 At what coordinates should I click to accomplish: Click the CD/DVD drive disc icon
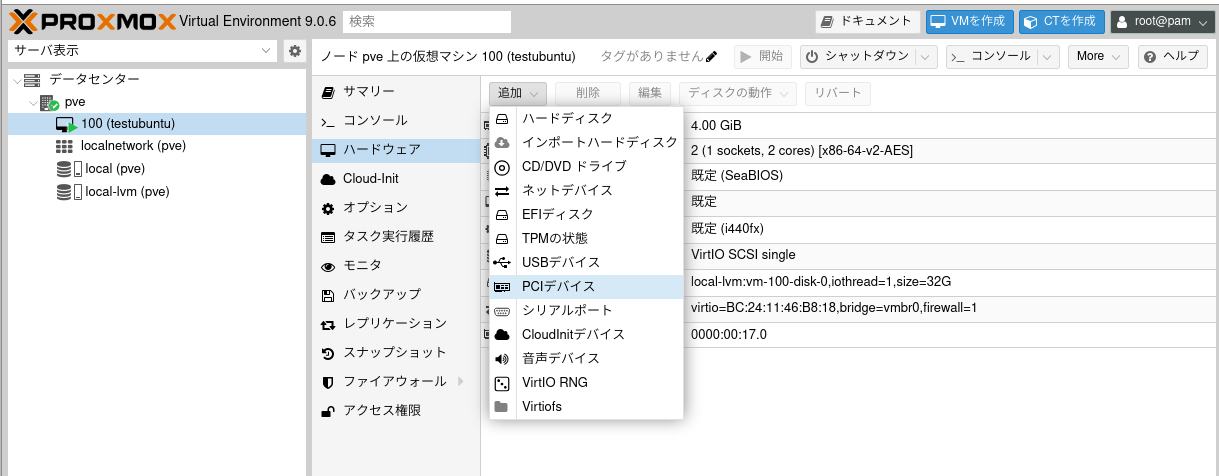(x=502, y=166)
